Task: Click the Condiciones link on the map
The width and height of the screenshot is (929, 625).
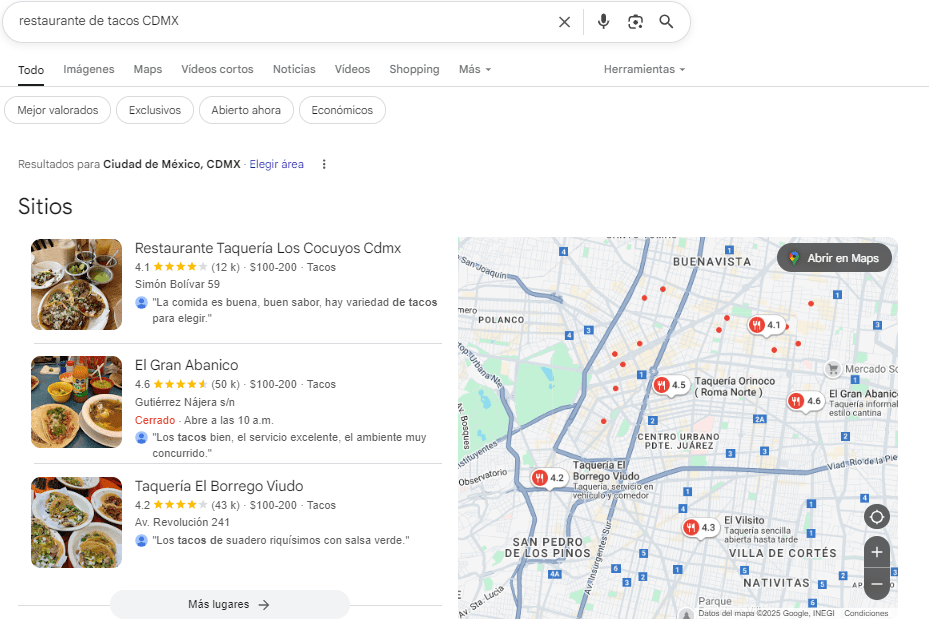Action: [866, 613]
